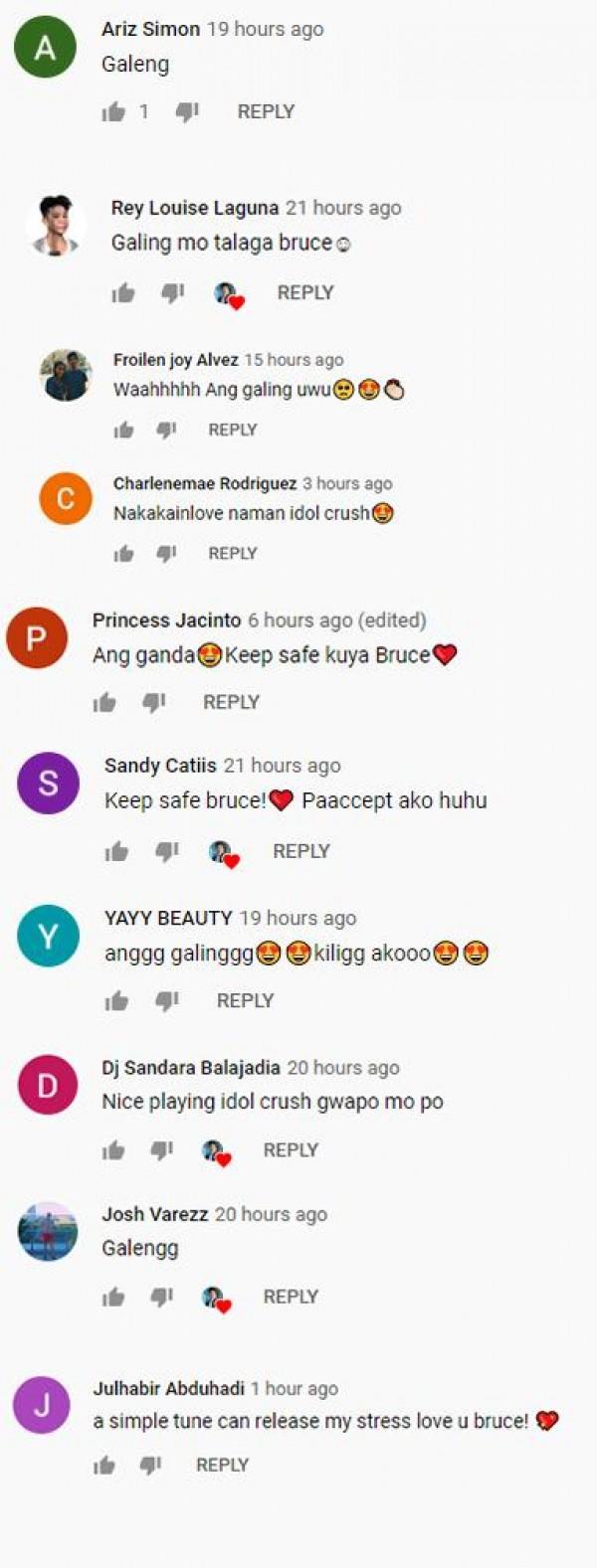
Task: Like Ariz Simon's comment
Action: tap(113, 112)
